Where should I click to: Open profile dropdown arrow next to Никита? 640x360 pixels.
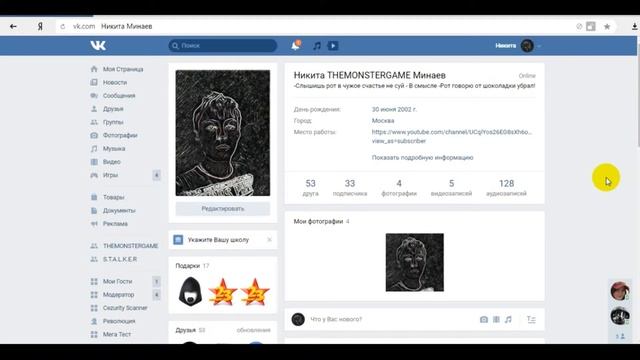point(539,46)
